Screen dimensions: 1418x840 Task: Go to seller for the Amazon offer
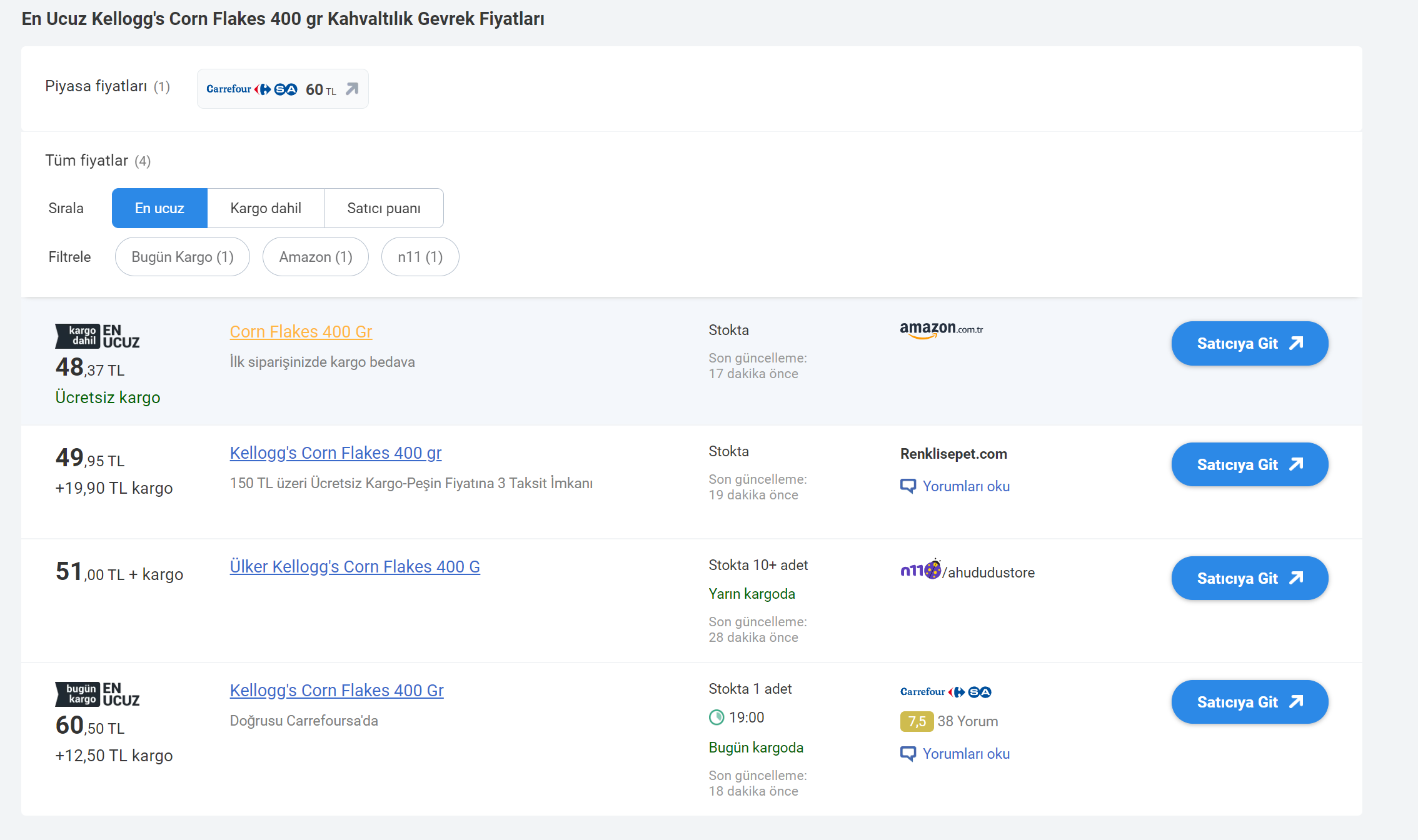[x=1250, y=343]
